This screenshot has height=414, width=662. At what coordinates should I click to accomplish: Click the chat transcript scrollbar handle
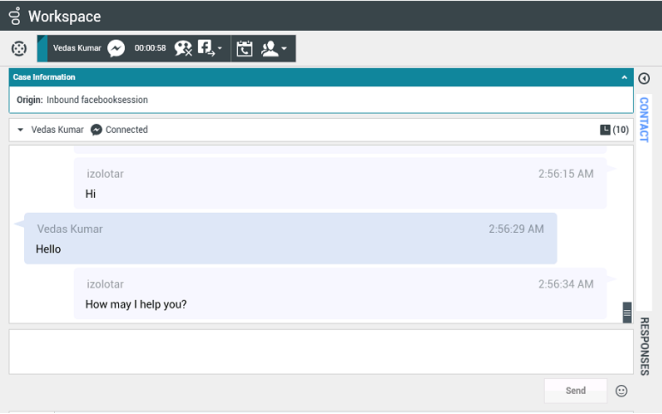coord(627,313)
